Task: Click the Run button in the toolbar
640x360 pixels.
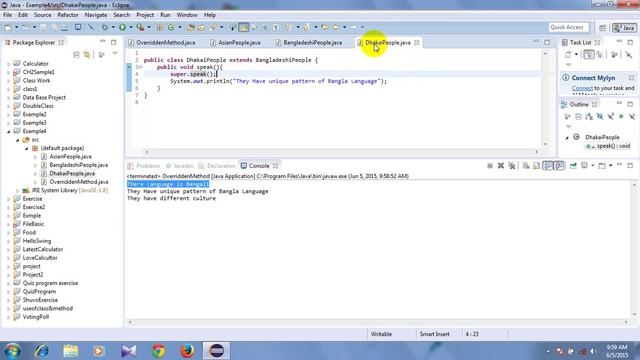Action: (122, 27)
